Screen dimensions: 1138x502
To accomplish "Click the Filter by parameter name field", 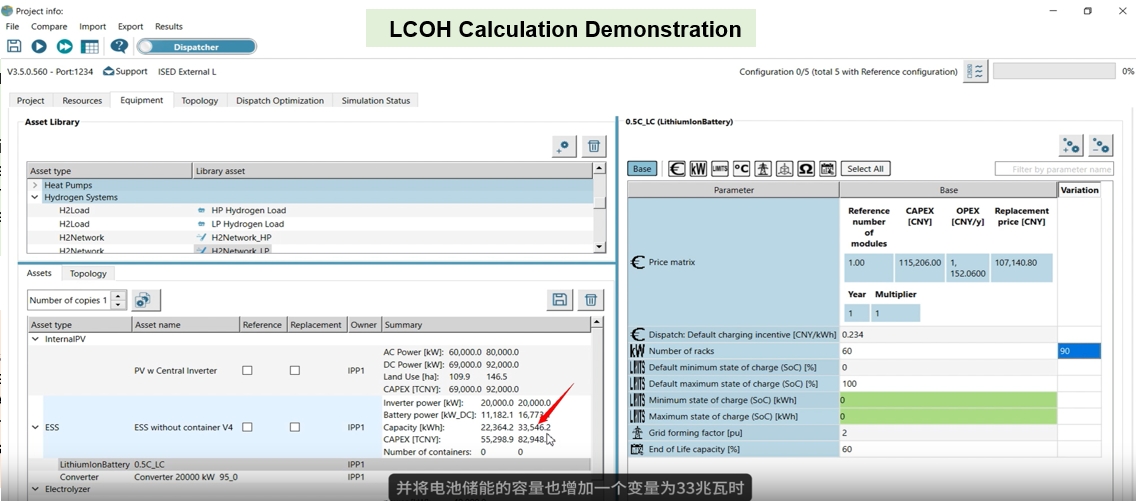I will 1054,169.
